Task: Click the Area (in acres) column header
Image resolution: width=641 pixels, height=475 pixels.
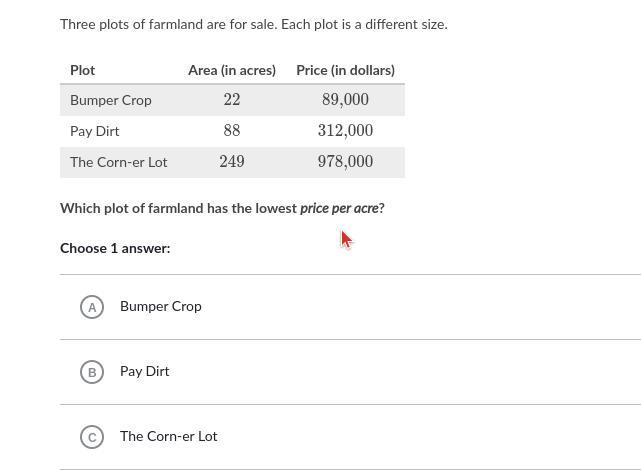Action: coord(232,70)
